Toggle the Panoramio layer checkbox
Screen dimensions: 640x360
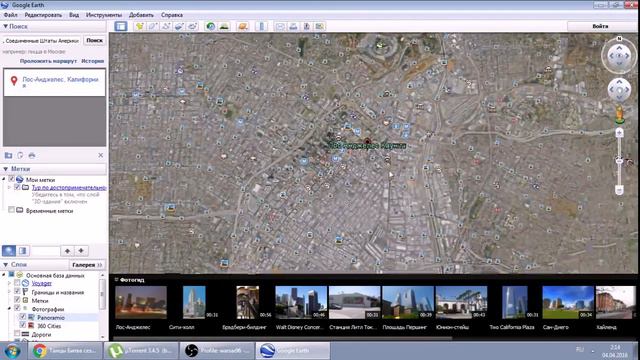(23, 317)
